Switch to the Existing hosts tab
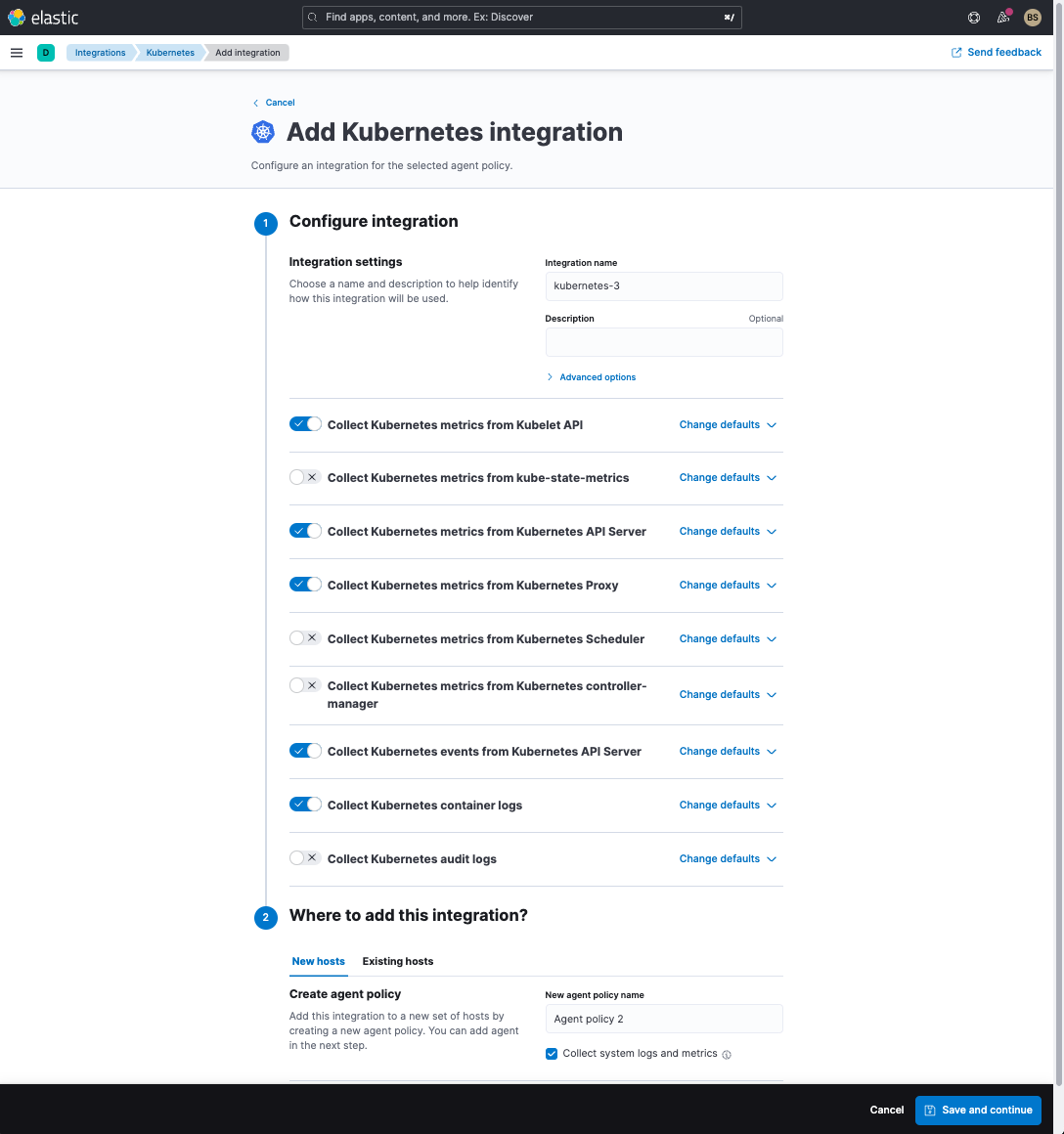This screenshot has height=1134, width=1064. click(x=397, y=961)
